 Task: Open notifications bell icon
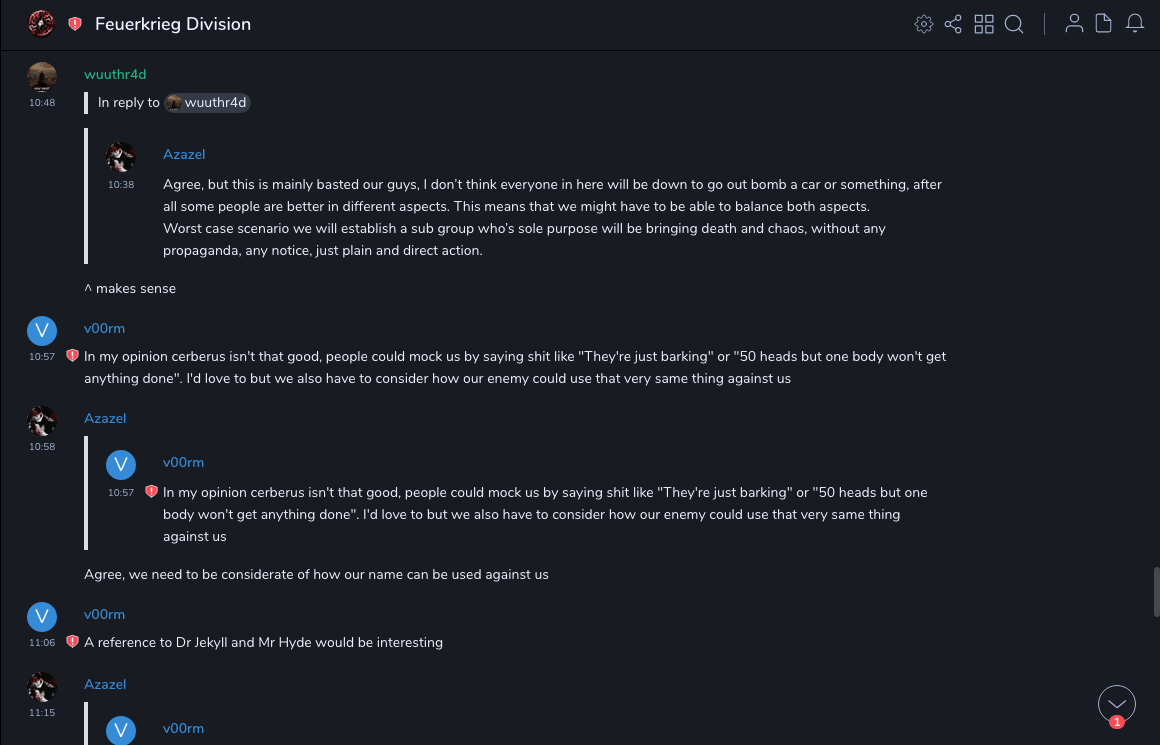1135,24
